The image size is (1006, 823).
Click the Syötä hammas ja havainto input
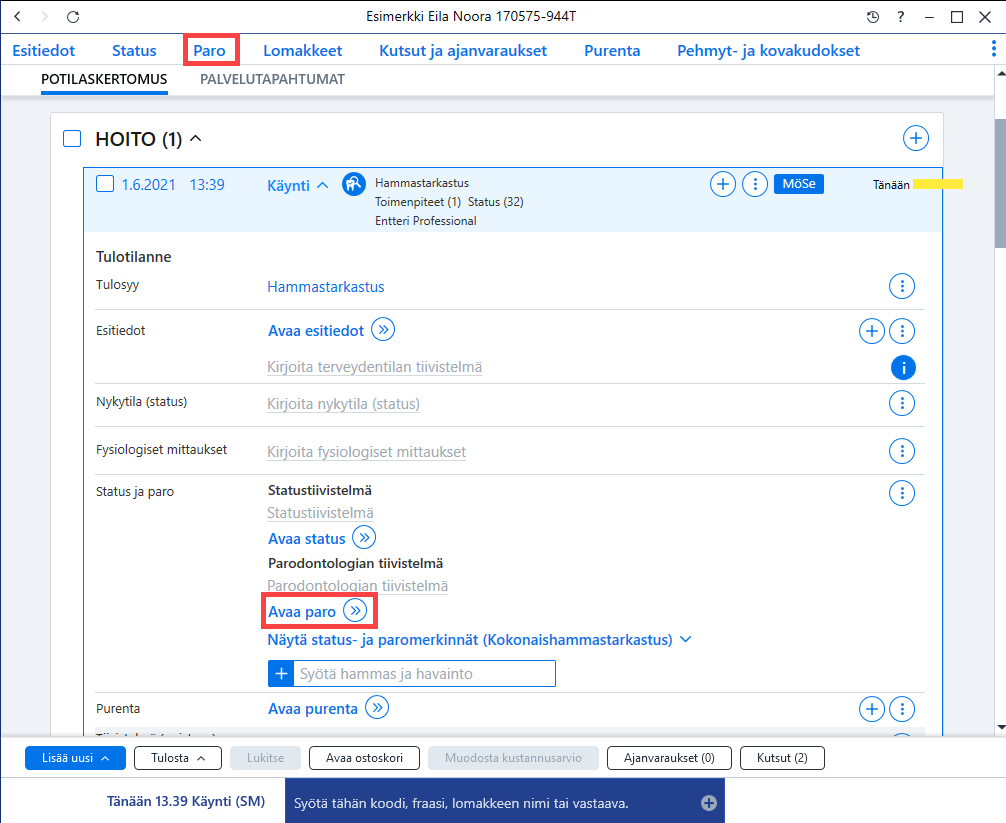[x=424, y=674]
